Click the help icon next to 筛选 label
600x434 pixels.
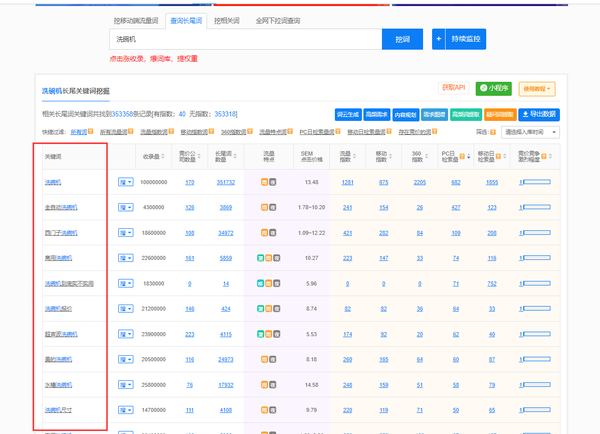493,132
